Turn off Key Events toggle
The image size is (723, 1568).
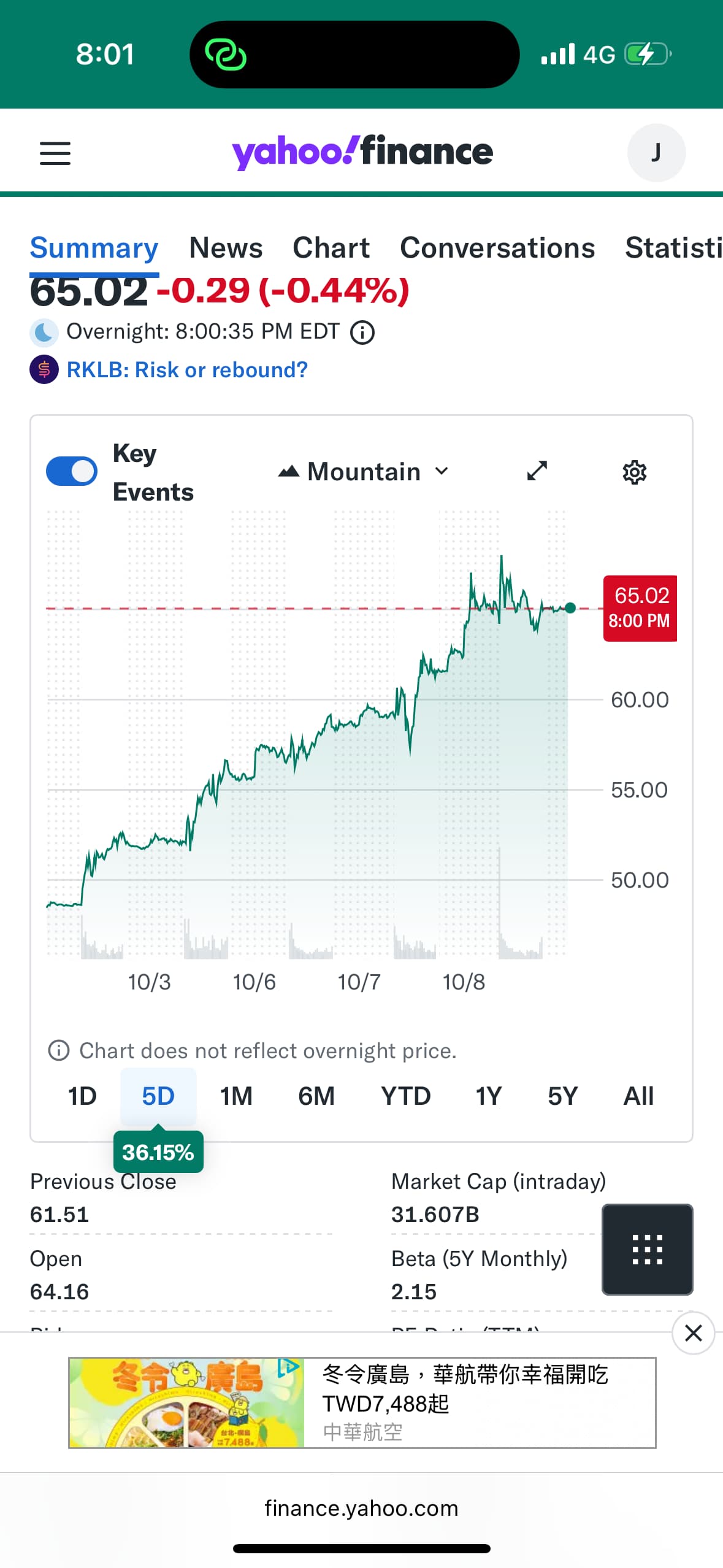click(72, 472)
